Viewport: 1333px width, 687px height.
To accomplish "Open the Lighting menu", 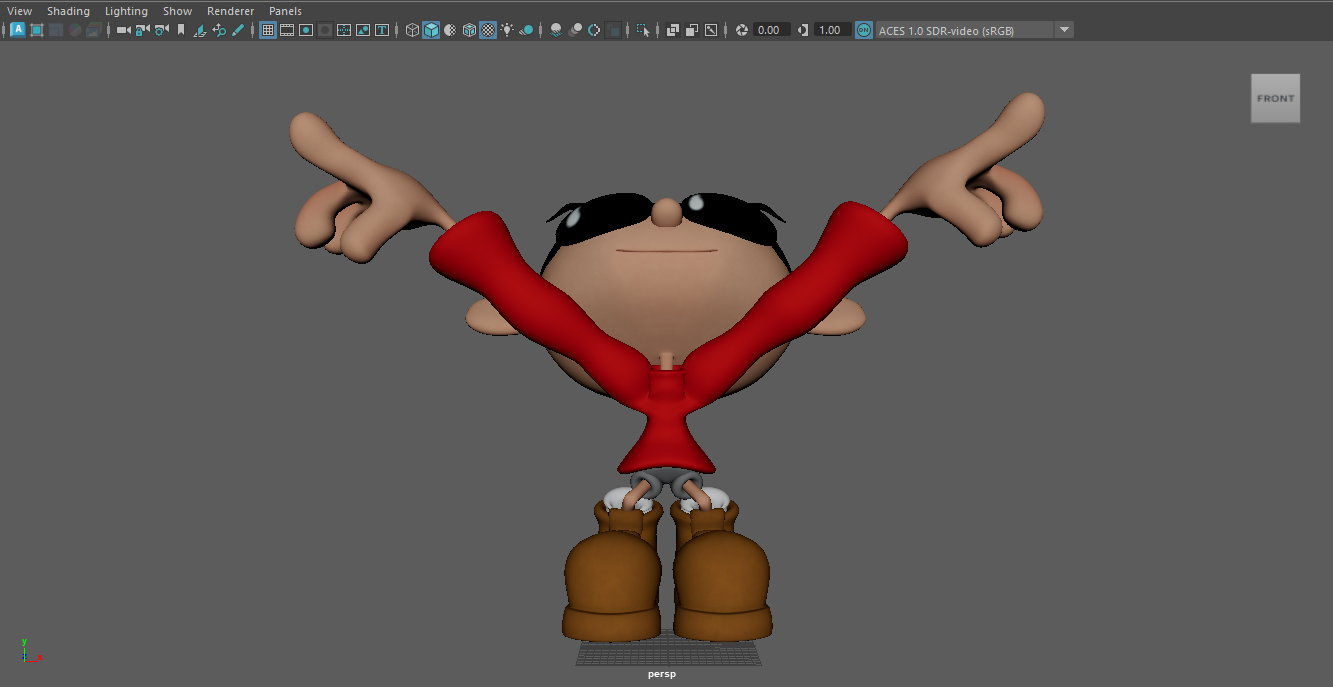I will tap(126, 11).
